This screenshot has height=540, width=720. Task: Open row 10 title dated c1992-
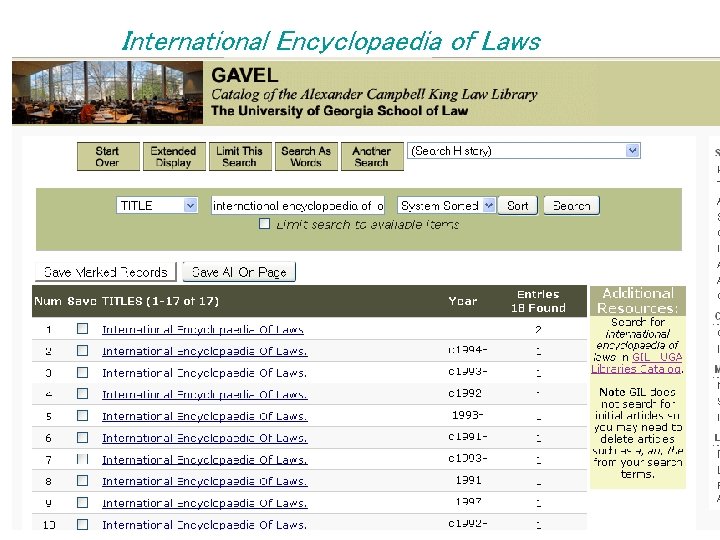pyautogui.click(x=205, y=525)
